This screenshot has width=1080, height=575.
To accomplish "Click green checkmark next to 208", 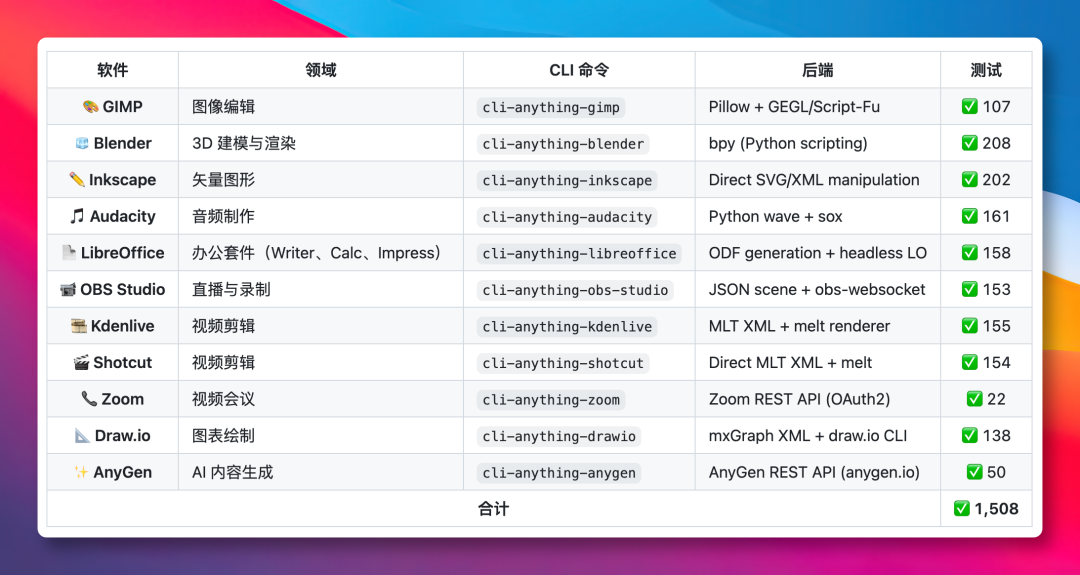I will [970, 143].
